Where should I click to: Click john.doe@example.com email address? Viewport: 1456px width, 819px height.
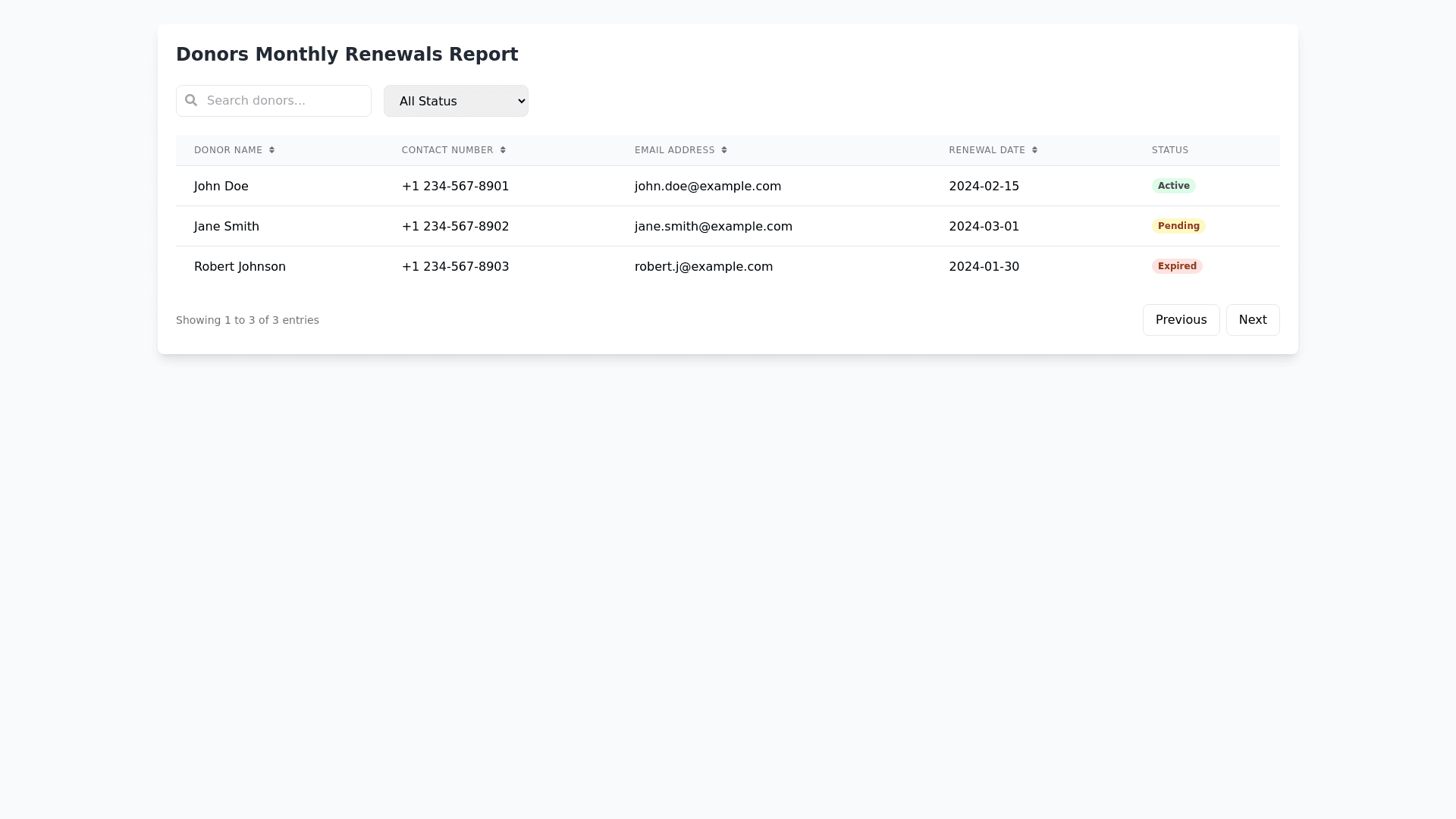pos(708,187)
